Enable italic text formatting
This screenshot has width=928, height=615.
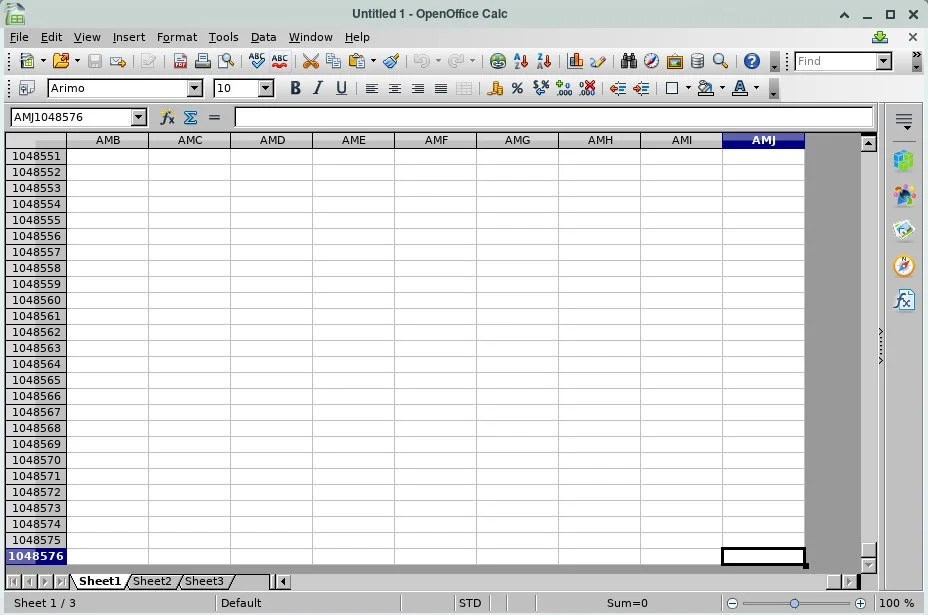coord(316,88)
